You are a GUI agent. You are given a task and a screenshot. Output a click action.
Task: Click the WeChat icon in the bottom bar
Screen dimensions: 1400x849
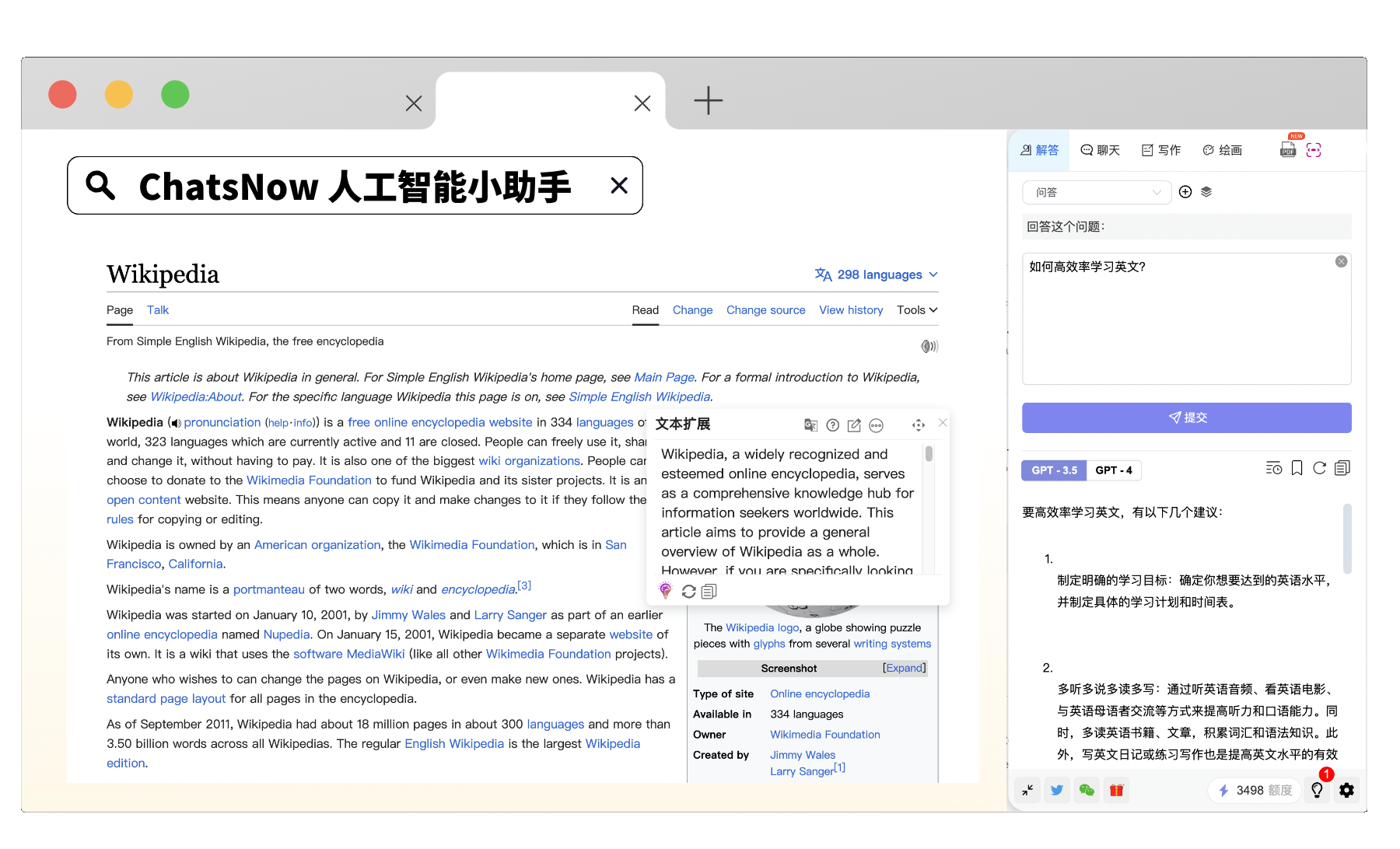pyautogui.click(x=1087, y=790)
